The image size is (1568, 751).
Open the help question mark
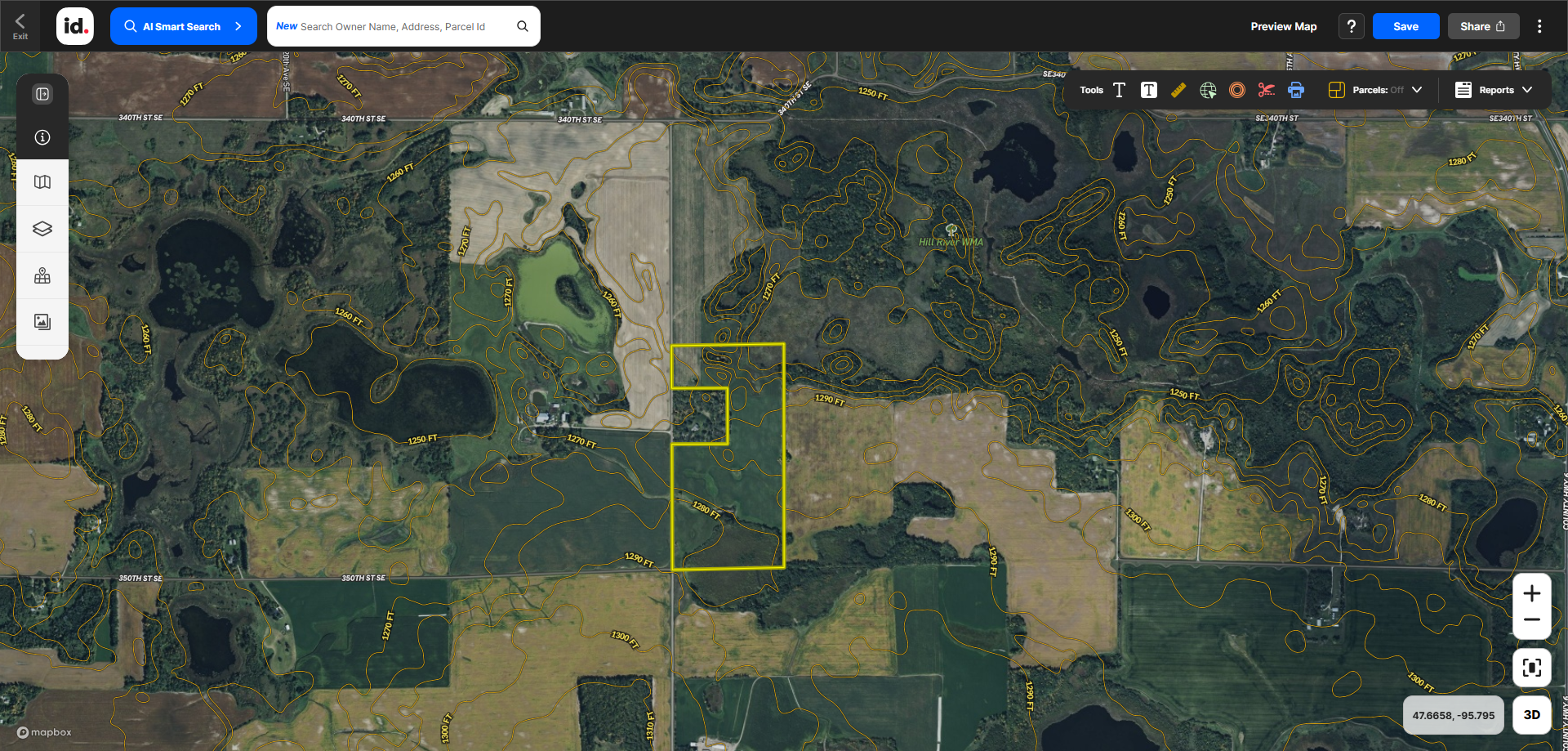[x=1352, y=26]
